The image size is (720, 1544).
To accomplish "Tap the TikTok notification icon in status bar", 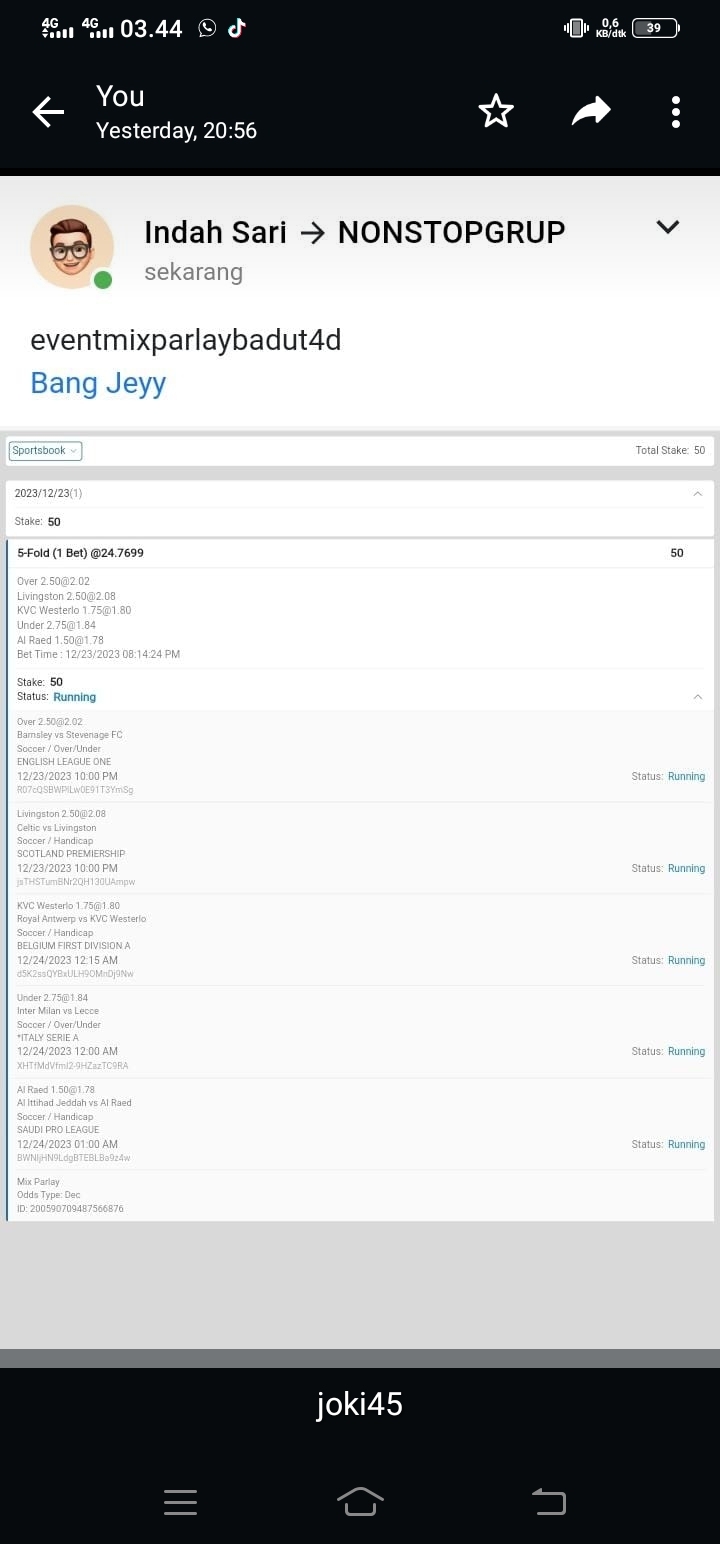I will (236, 28).
